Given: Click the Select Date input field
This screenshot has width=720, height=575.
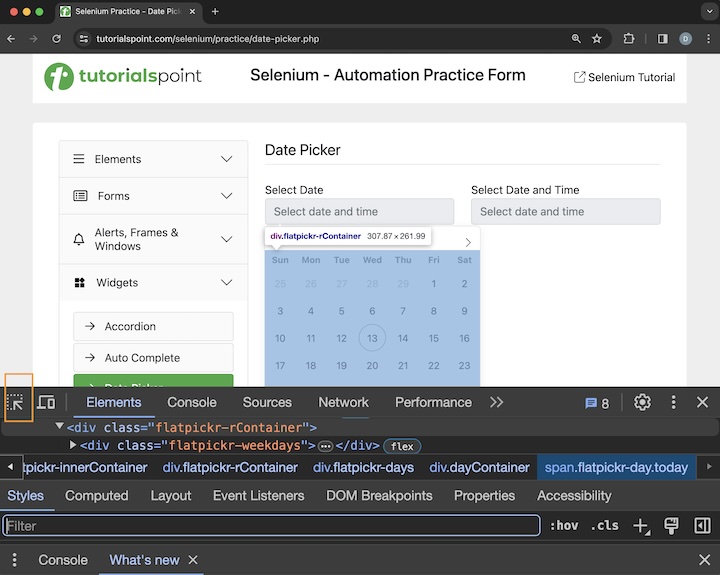Looking at the screenshot, I should tap(359, 212).
